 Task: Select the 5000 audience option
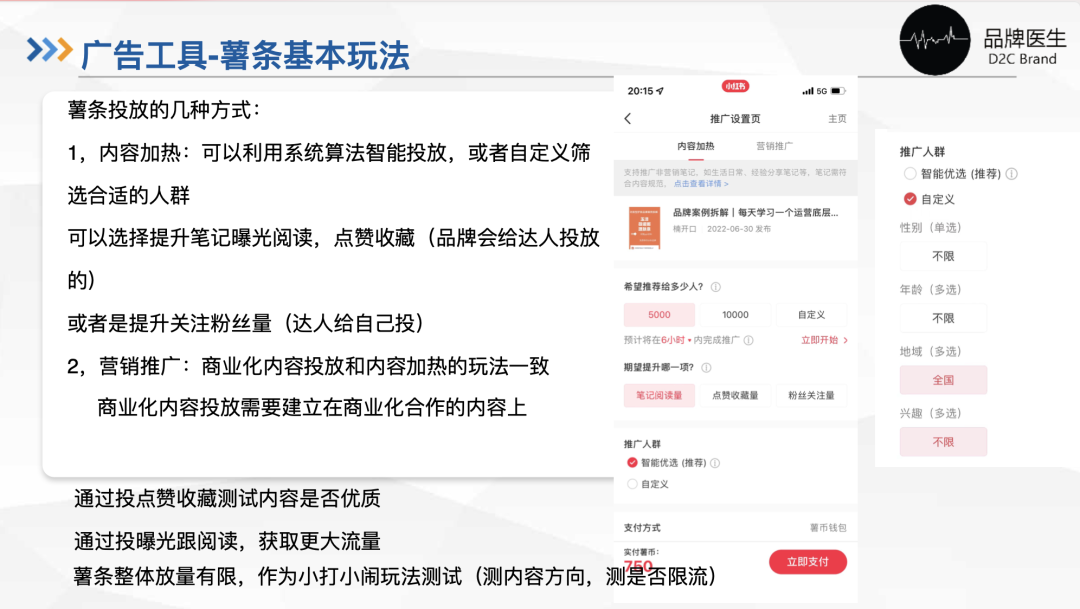point(659,315)
